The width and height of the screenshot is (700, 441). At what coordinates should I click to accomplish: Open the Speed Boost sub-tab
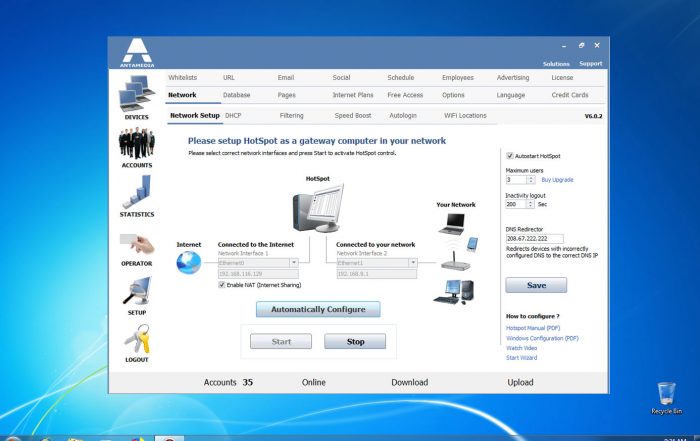click(353, 115)
